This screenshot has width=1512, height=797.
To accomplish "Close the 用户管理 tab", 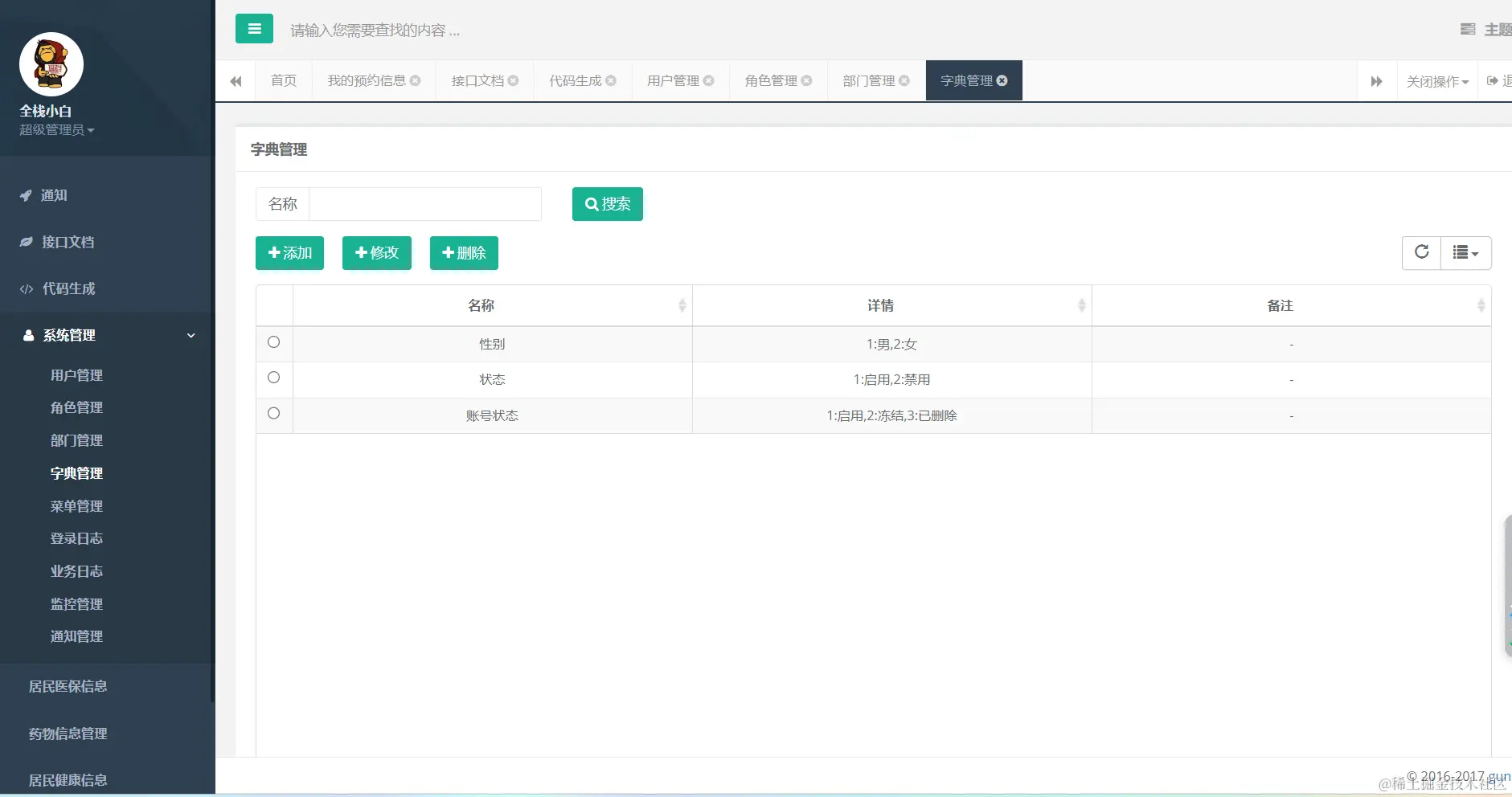I will (709, 80).
